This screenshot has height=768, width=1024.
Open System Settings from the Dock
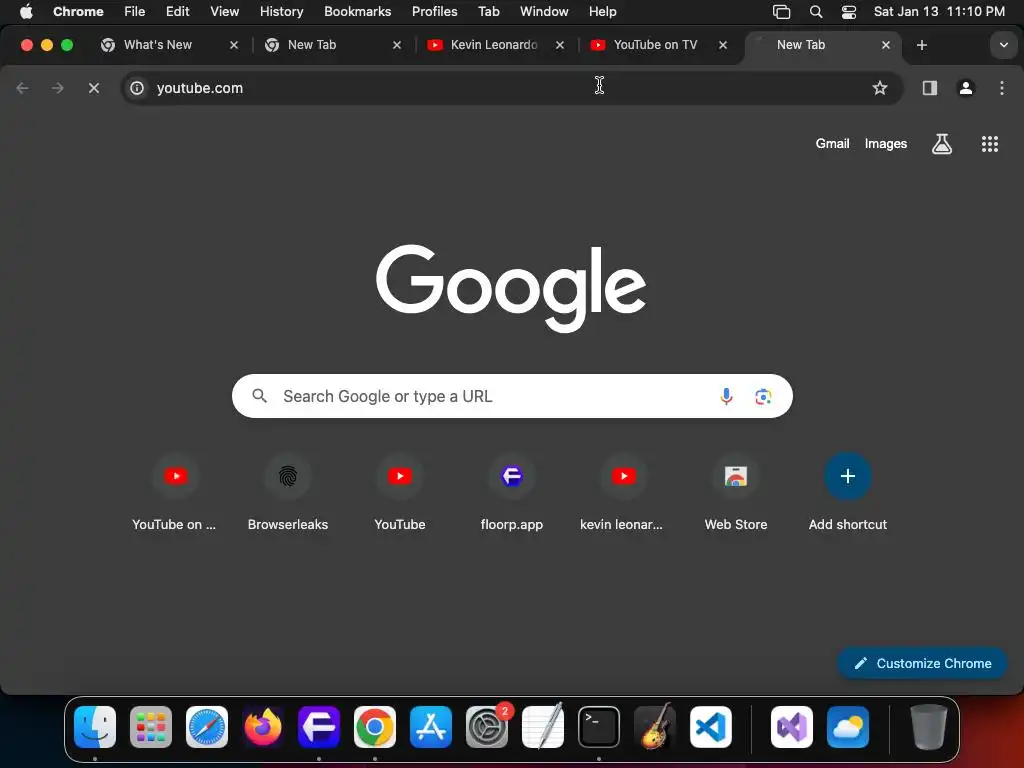click(487, 727)
